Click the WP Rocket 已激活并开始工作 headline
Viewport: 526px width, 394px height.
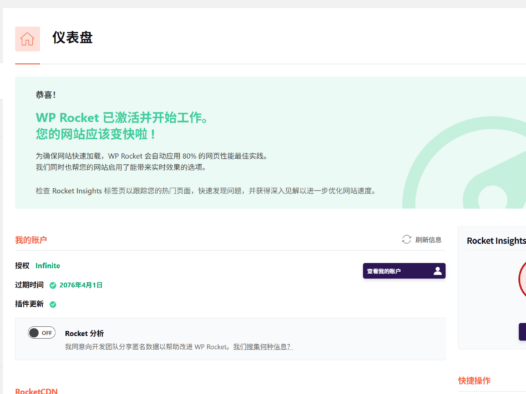(122, 118)
